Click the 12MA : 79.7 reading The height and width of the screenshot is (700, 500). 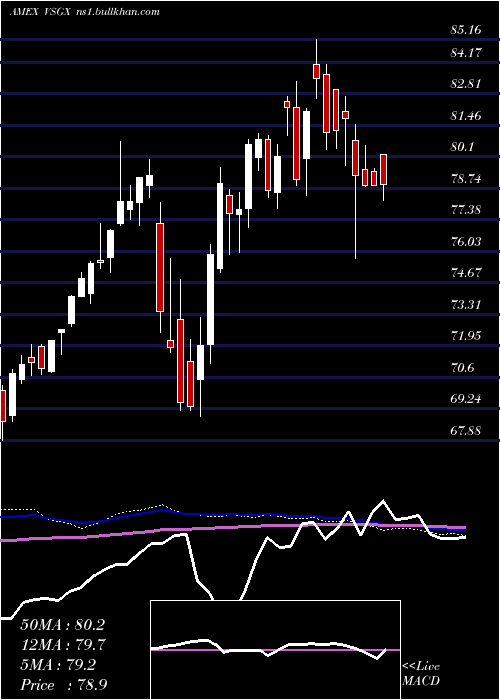coord(63,645)
